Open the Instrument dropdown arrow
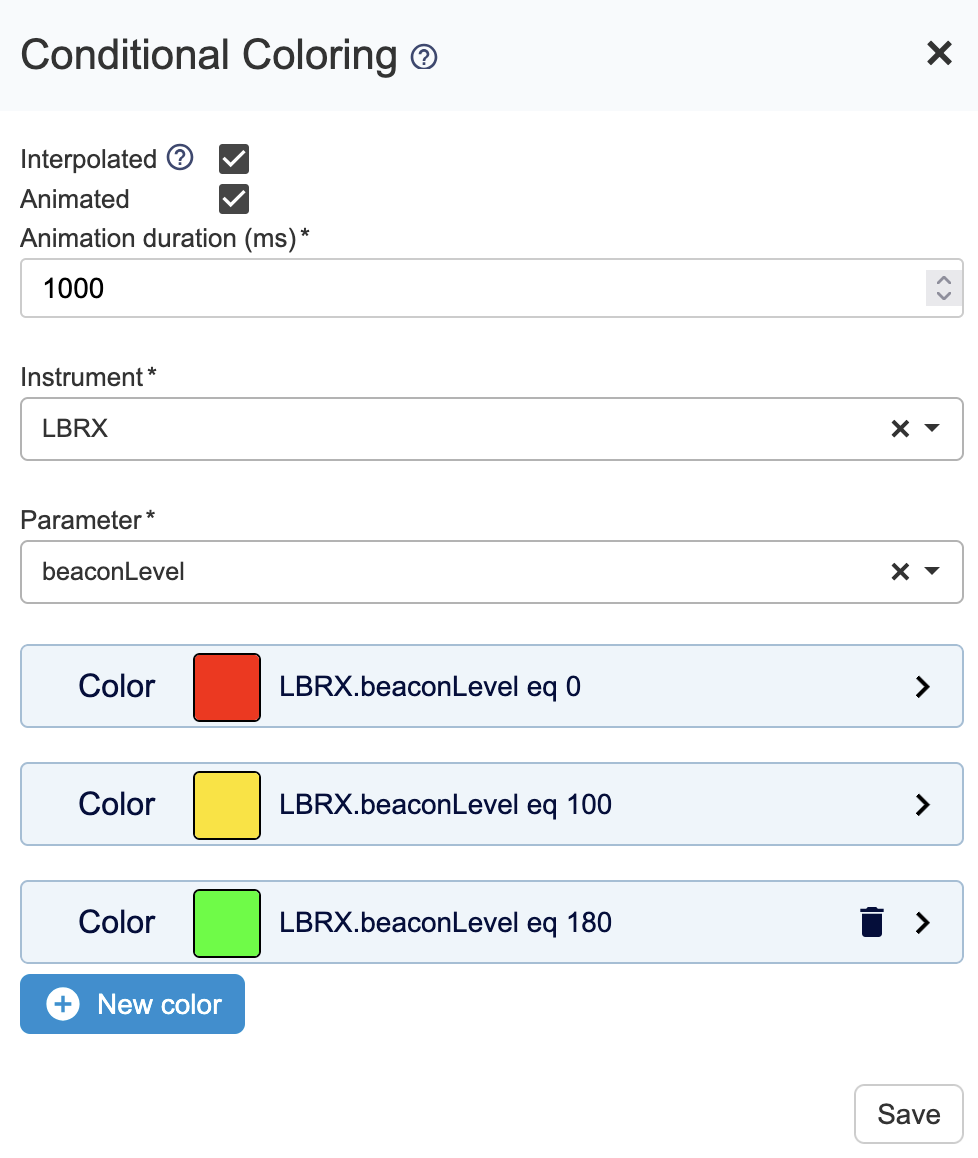This screenshot has height=1158, width=978. [933, 429]
